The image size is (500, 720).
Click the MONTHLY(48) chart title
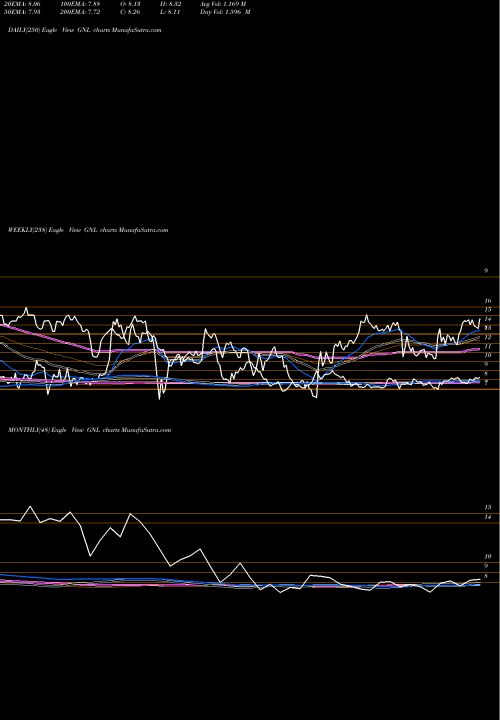[x=90, y=430]
